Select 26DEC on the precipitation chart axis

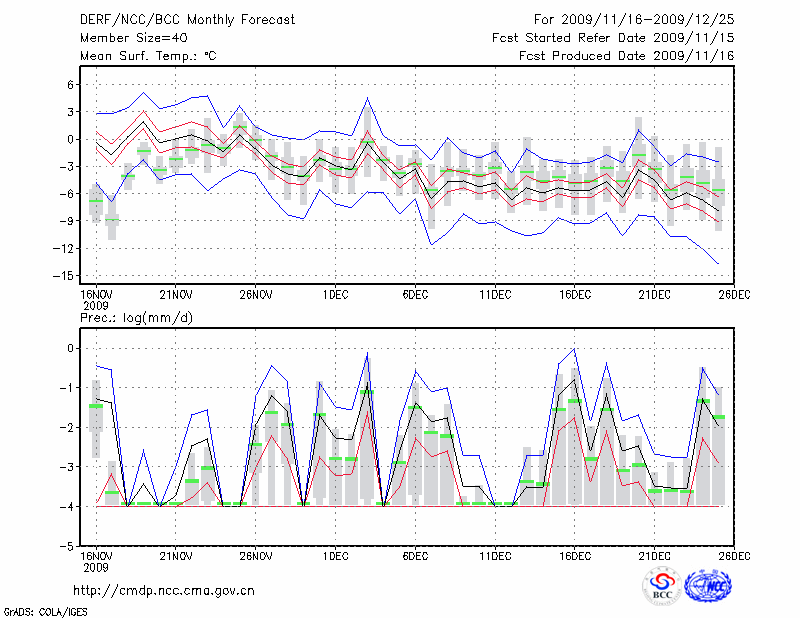click(735, 554)
